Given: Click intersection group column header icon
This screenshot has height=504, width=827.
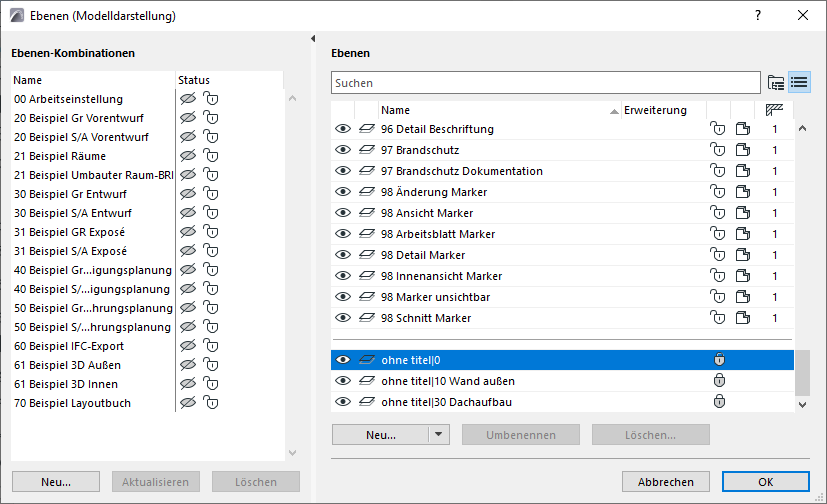Looking at the screenshot, I should click(x=774, y=110).
